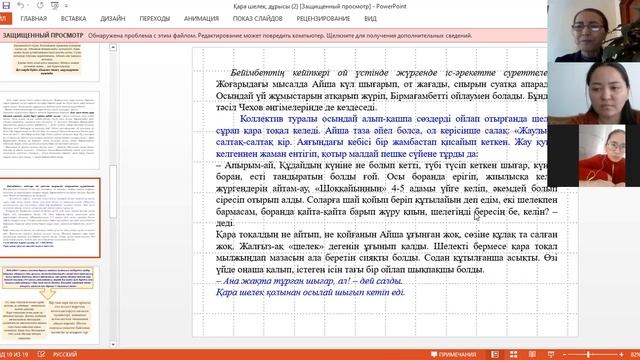The width and height of the screenshot is (640, 360).
Task: Click the Undo arrow icon
Action: tap(20, 6)
